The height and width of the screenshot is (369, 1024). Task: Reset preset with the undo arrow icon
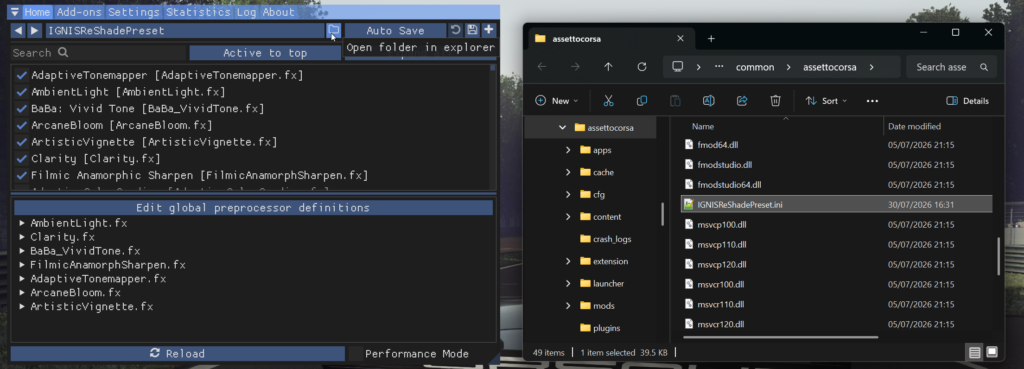pyautogui.click(x=455, y=30)
